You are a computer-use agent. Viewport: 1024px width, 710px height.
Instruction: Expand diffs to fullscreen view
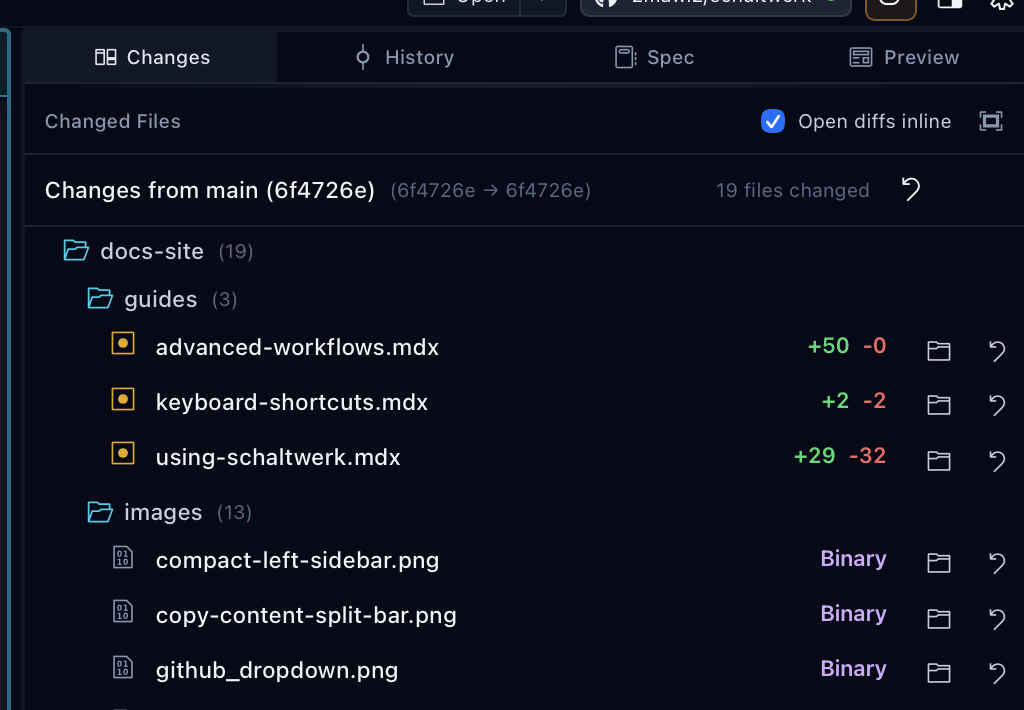pos(990,121)
